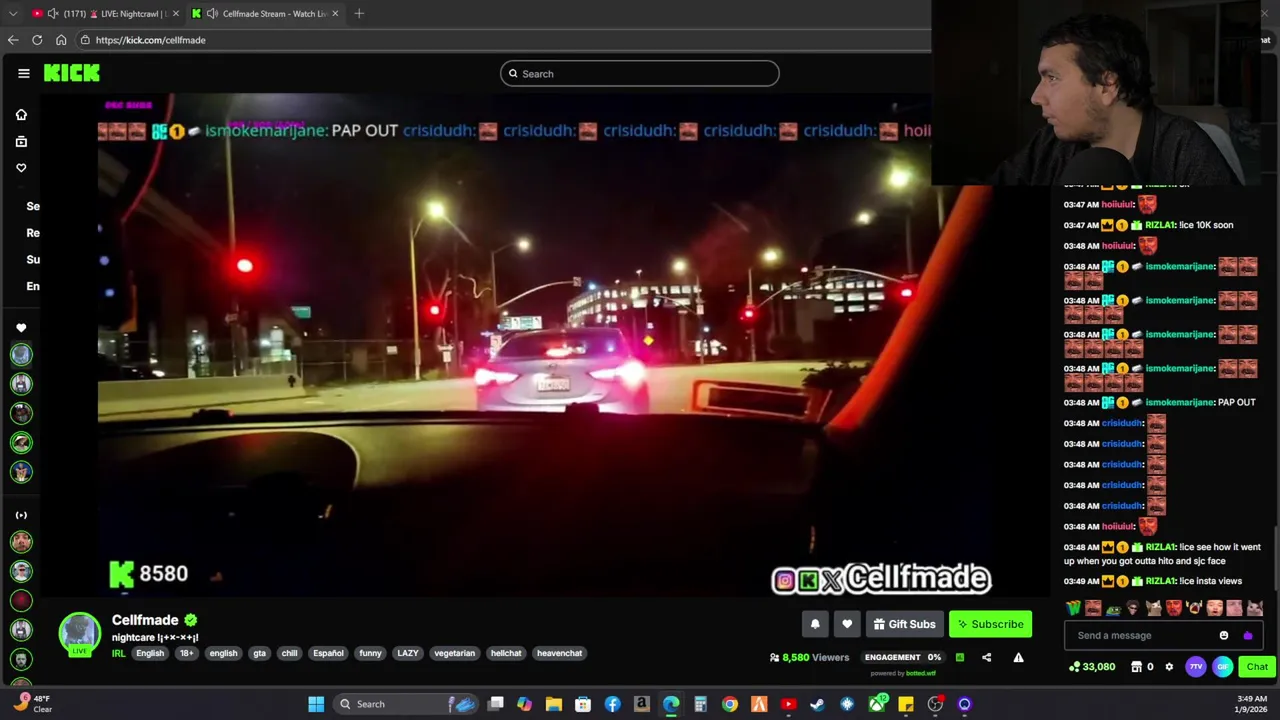This screenshot has height=720, width=1280.
Task: Focus the Kick Search box
Action: pos(640,73)
